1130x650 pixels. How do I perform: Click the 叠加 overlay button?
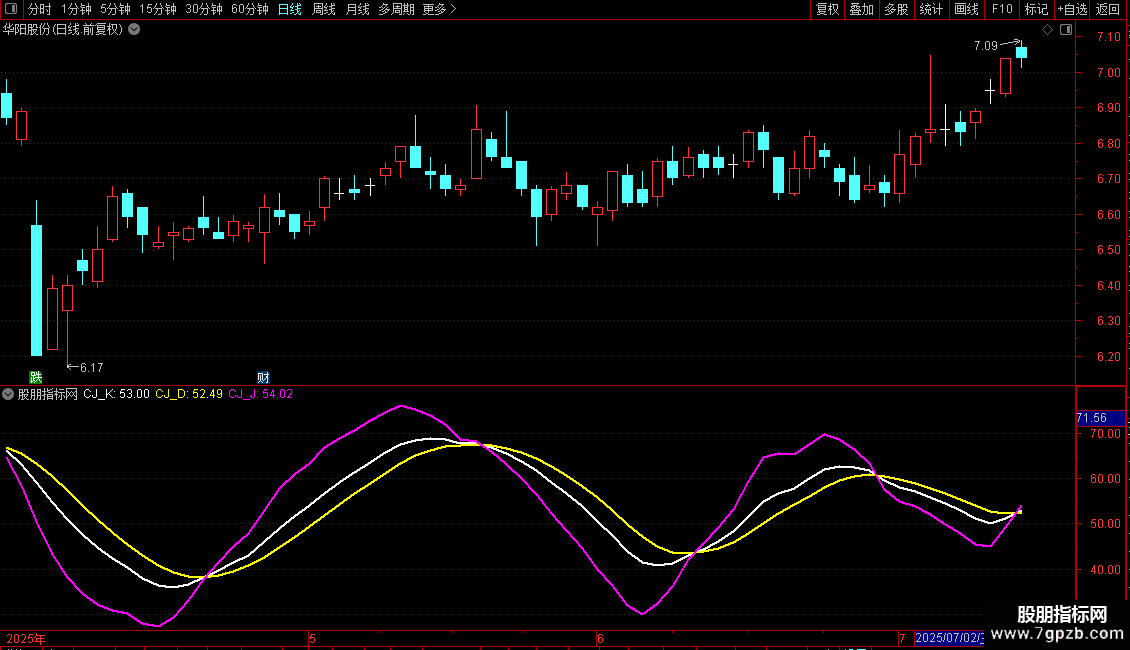pos(861,9)
